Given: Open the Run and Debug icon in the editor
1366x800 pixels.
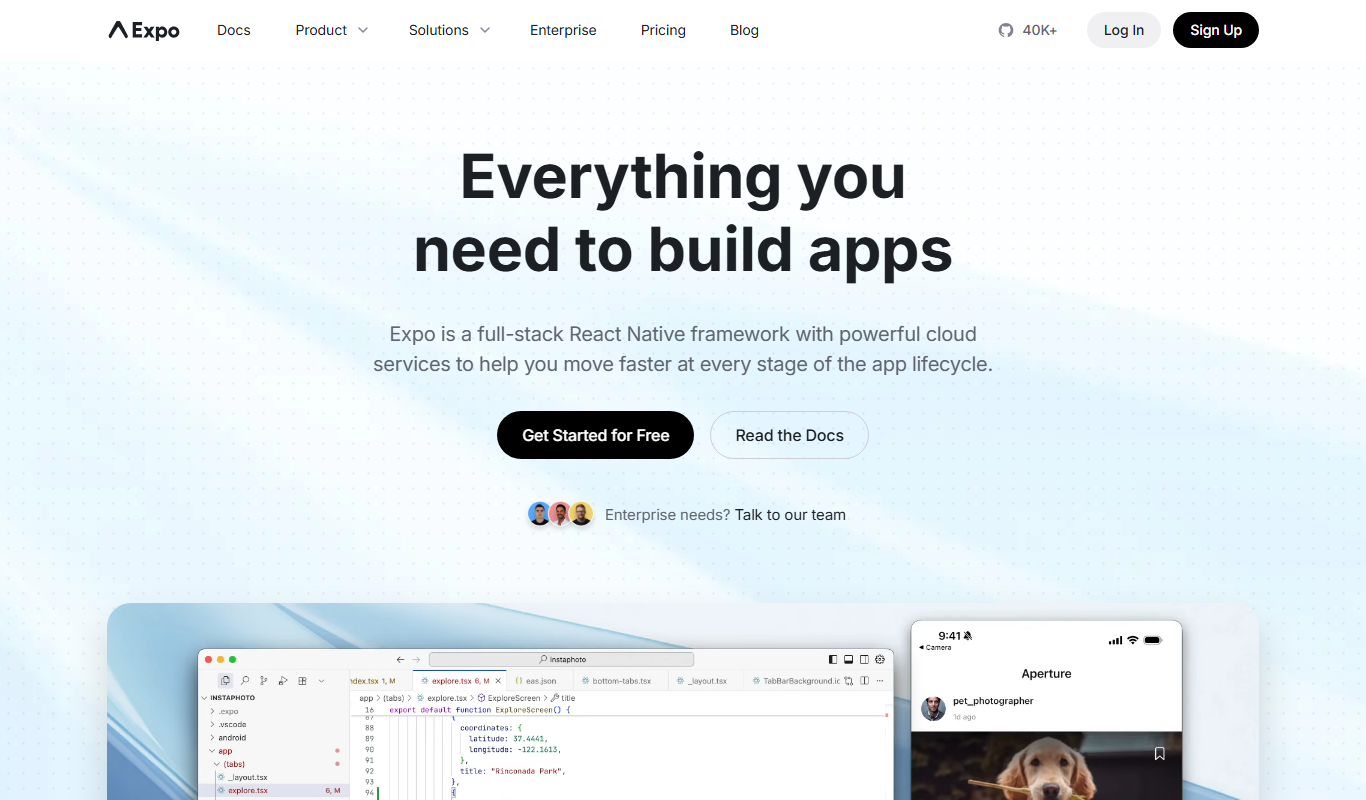Looking at the screenshot, I should coord(283,681).
